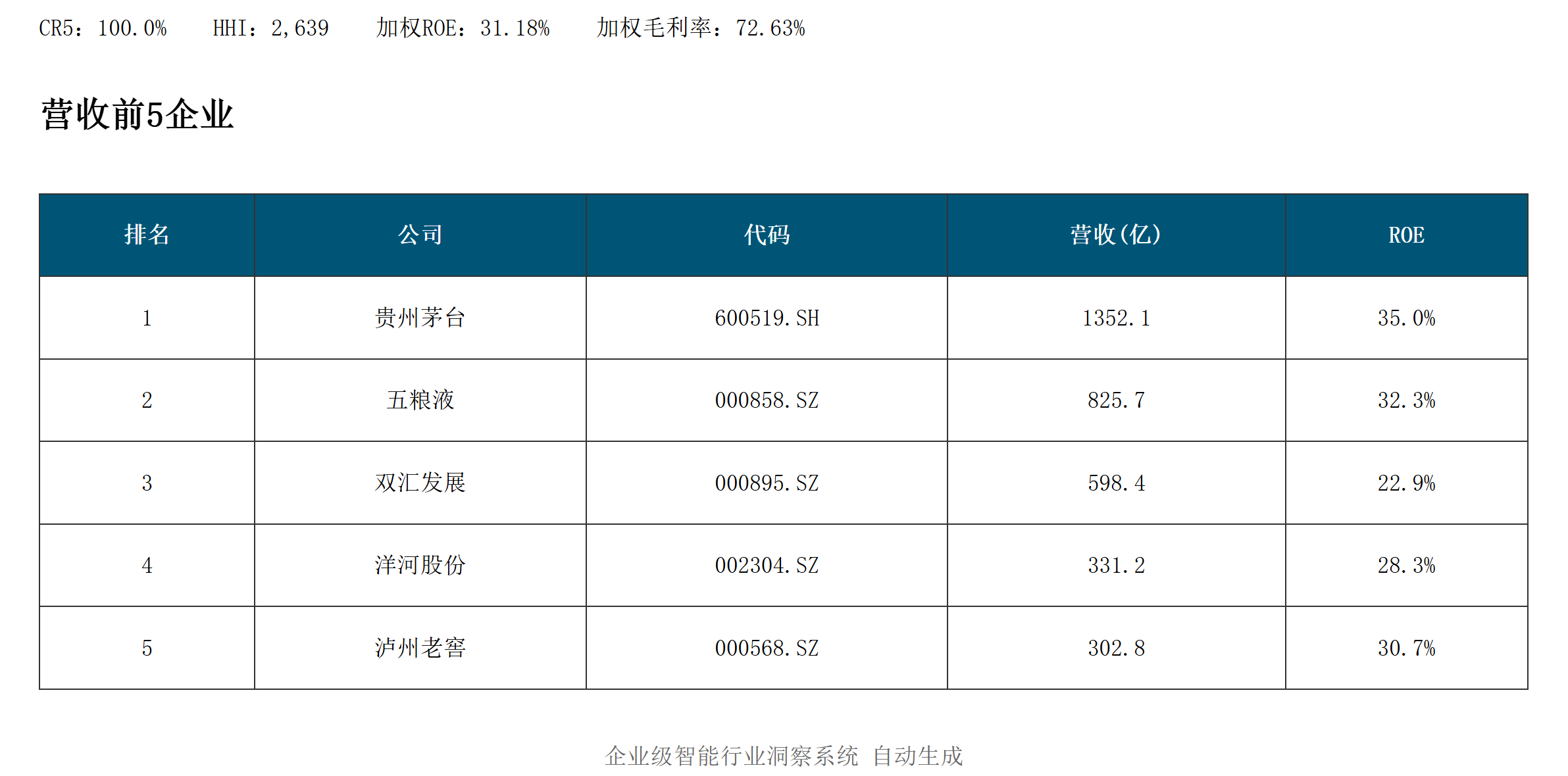Click the 排名 column header
This screenshot has width=1568, height=776.
click(x=147, y=235)
